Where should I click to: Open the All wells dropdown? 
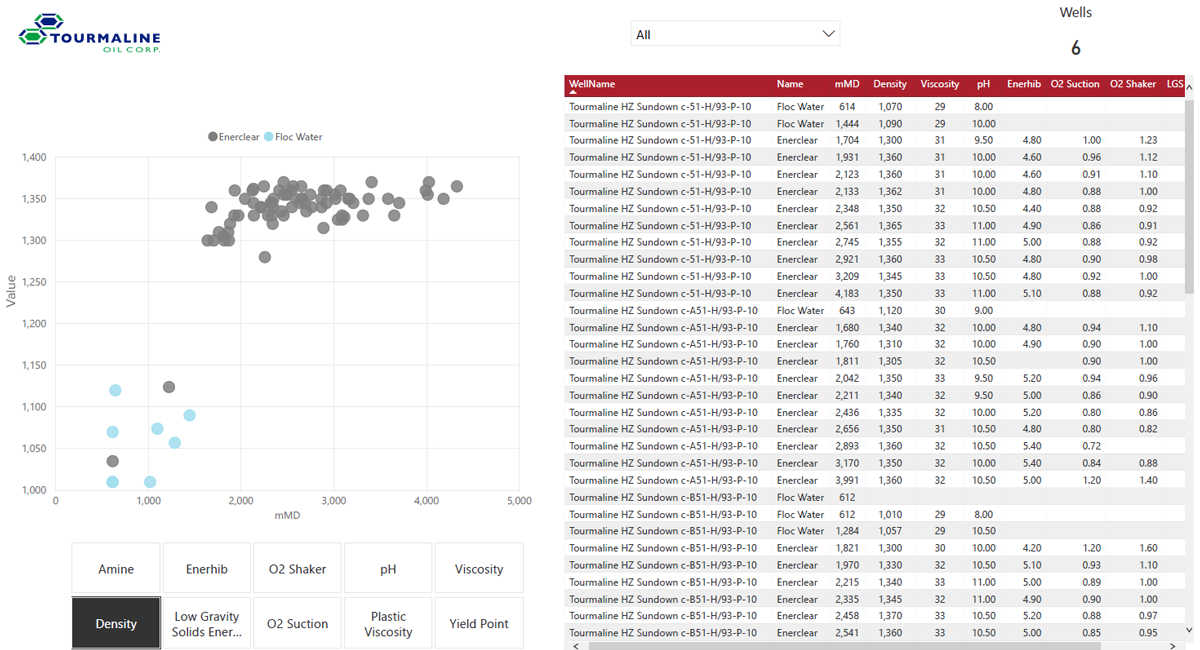pos(735,34)
